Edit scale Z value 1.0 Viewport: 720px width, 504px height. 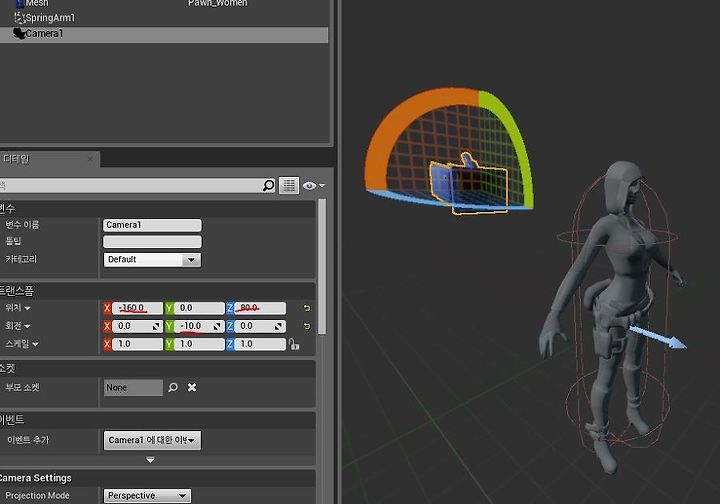(x=260, y=344)
